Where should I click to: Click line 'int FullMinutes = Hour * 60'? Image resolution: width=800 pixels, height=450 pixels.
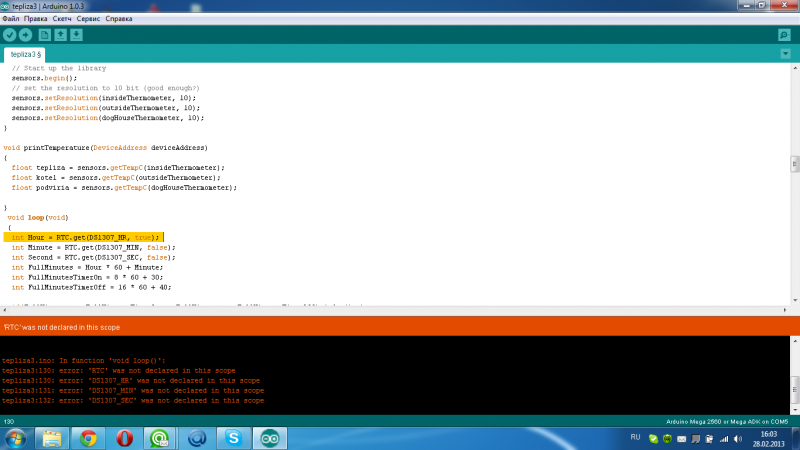click(87, 267)
